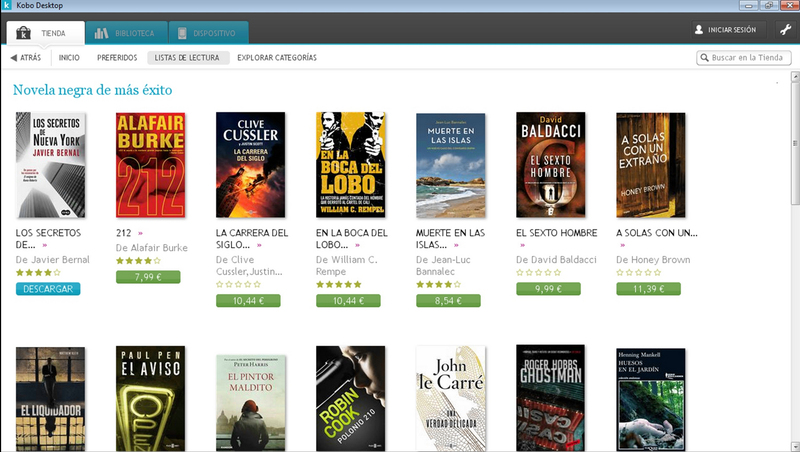Open Huesos en el Jardín cover
800x452 pixels.
click(x=651, y=399)
